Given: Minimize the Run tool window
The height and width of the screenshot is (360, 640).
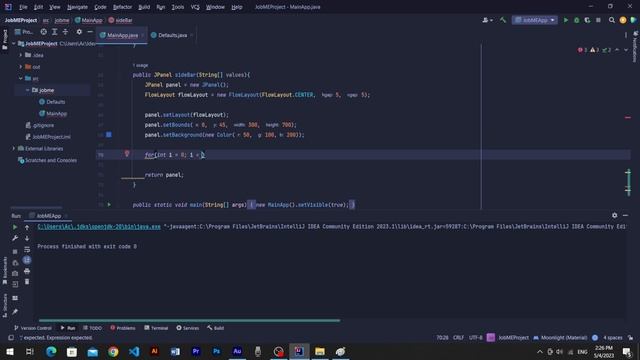Looking at the screenshot, I should pos(625,215).
